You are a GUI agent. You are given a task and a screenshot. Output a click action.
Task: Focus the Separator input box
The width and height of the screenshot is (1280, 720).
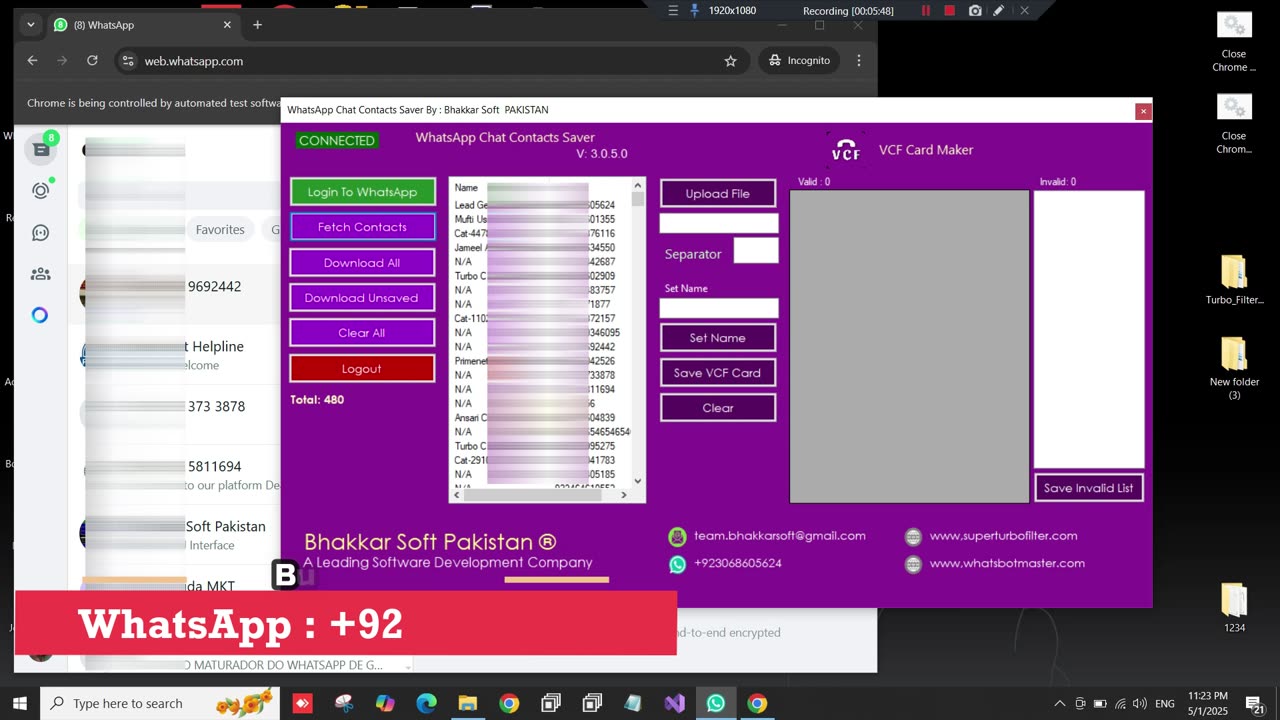tap(756, 251)
